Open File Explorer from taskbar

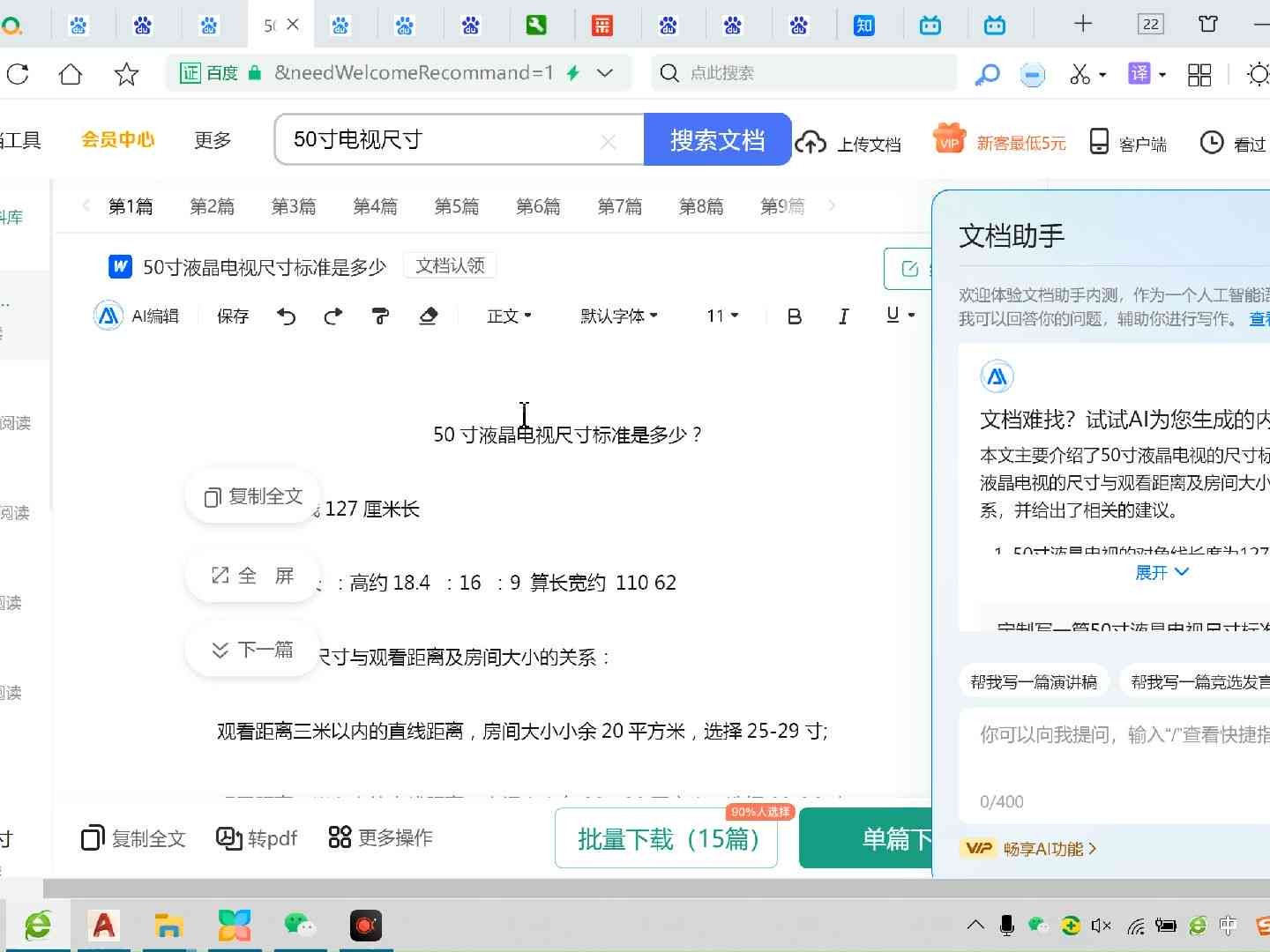(168, 925)
